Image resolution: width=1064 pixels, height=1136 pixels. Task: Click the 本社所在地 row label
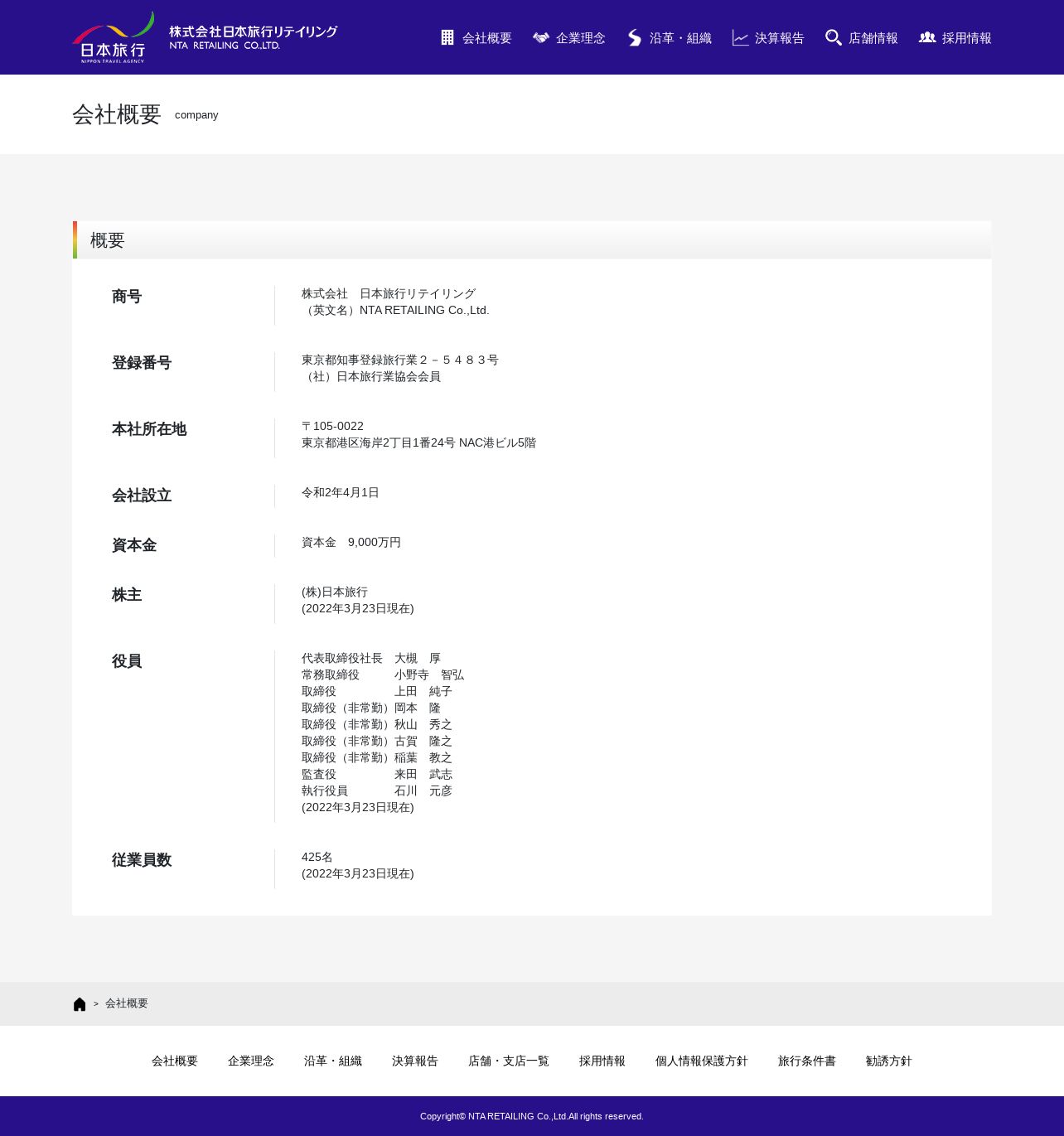pos(149,429)
